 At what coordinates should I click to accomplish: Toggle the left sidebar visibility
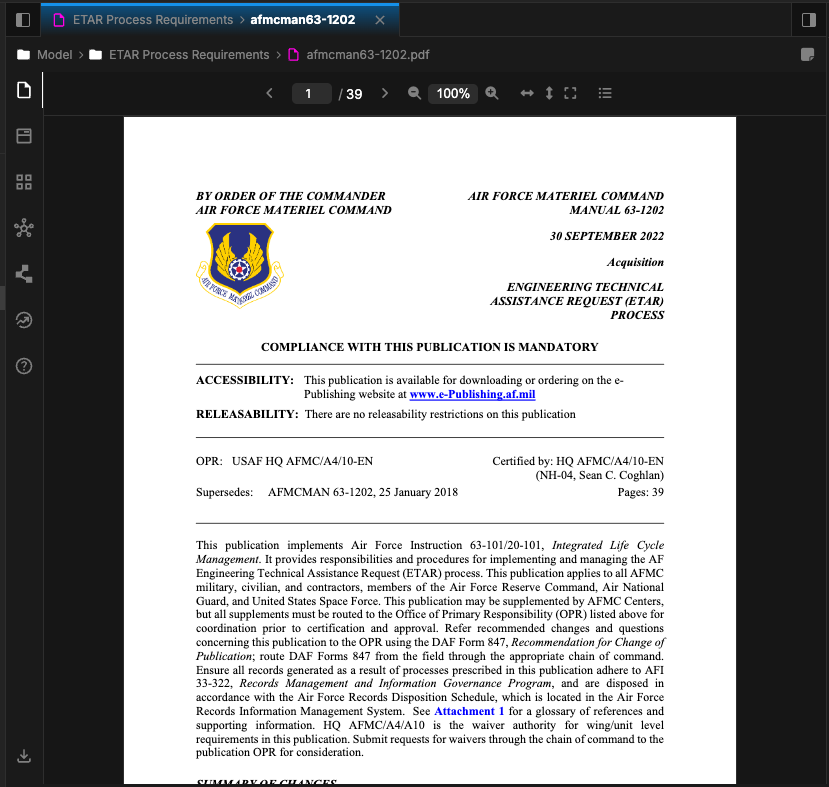click(x=23, y=19)
